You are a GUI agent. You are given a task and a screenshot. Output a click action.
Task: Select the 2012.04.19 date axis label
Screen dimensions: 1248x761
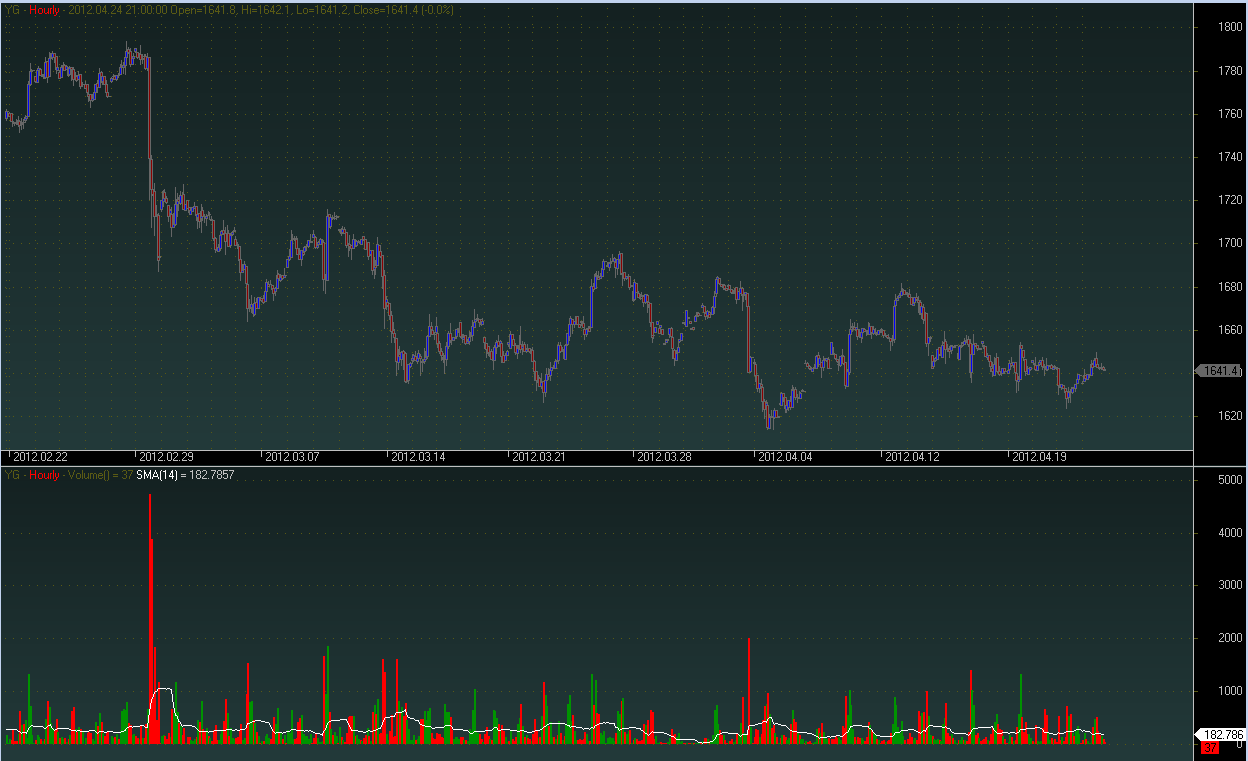click(1040, 457)
